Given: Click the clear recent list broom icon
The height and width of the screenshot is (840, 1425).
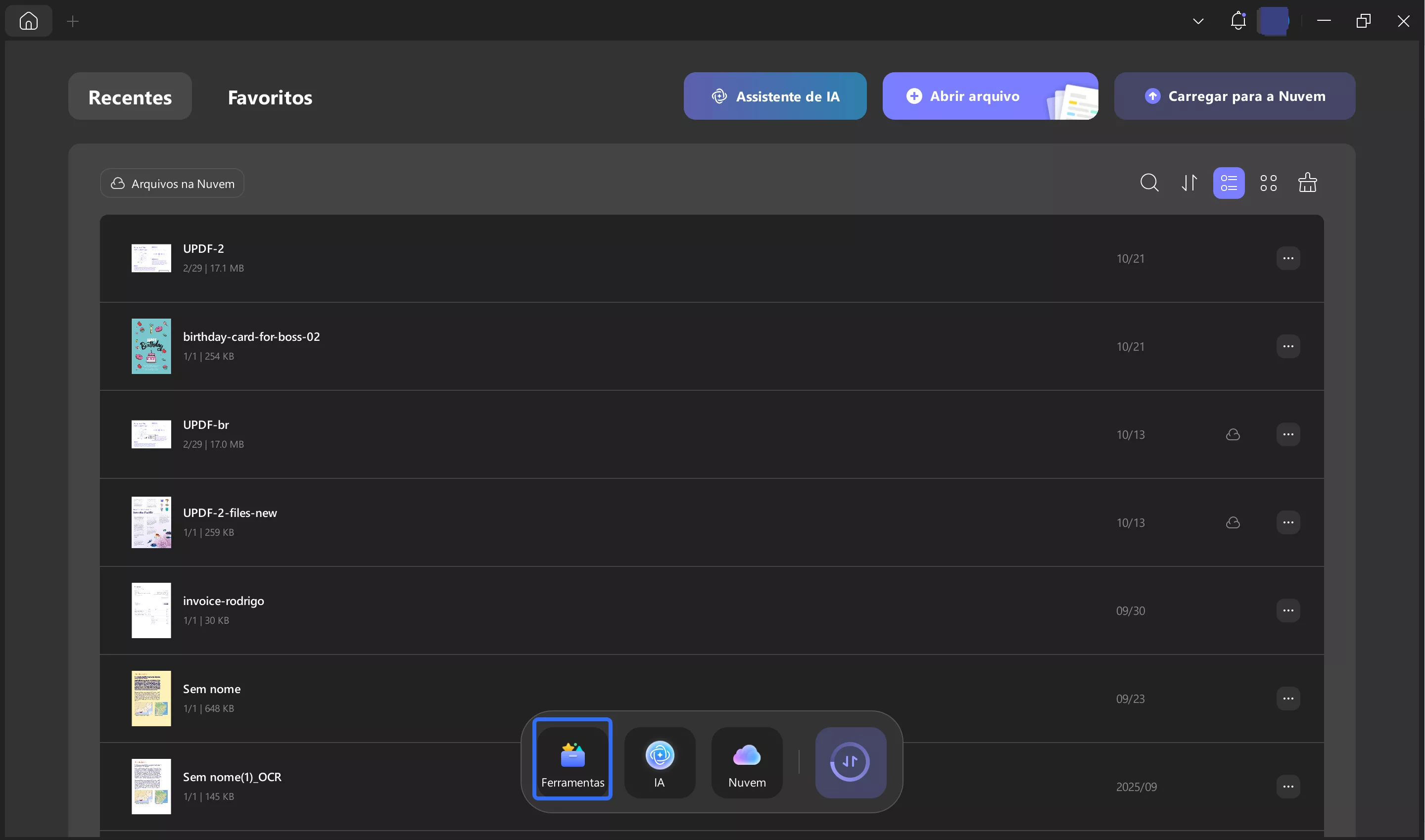Looking at the screenshot, I should point(1307,183).
